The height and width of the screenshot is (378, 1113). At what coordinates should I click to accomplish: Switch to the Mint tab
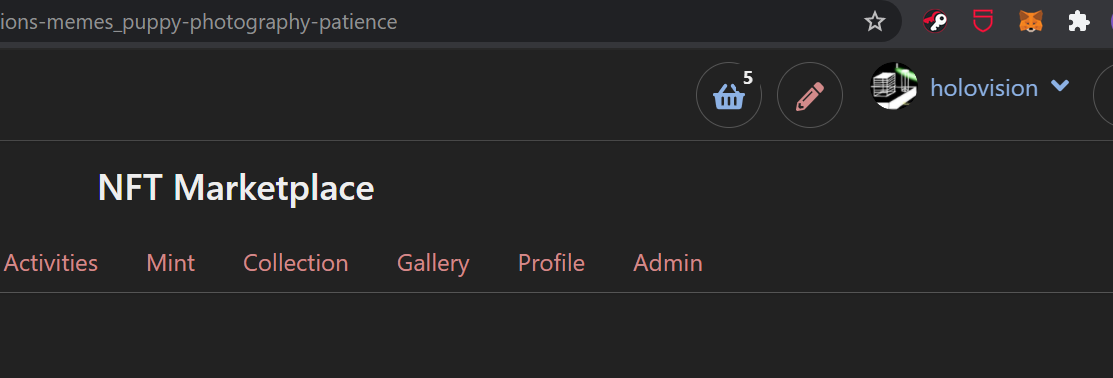tap(170, 263)
